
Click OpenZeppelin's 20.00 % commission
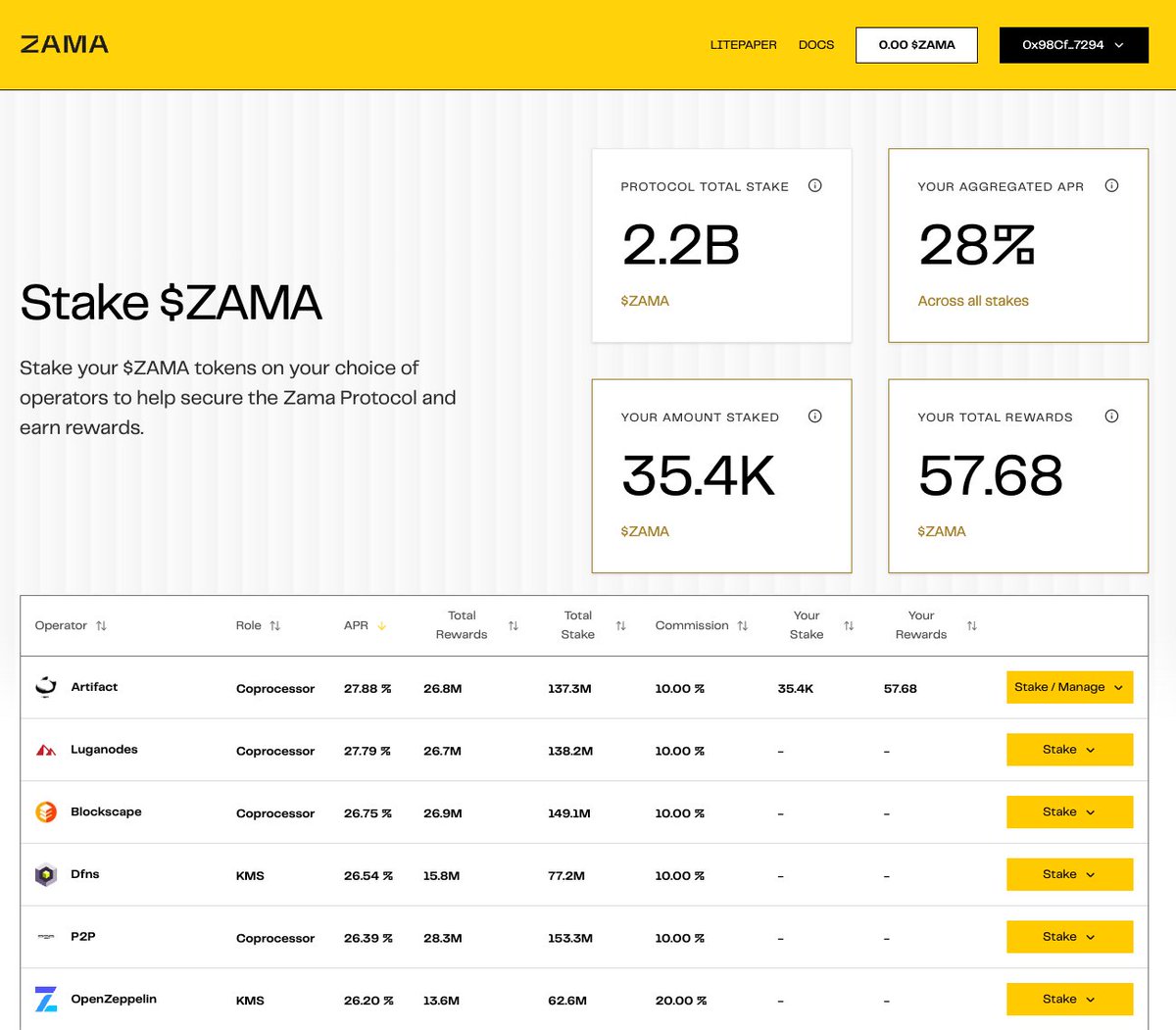coord(680,1001)
